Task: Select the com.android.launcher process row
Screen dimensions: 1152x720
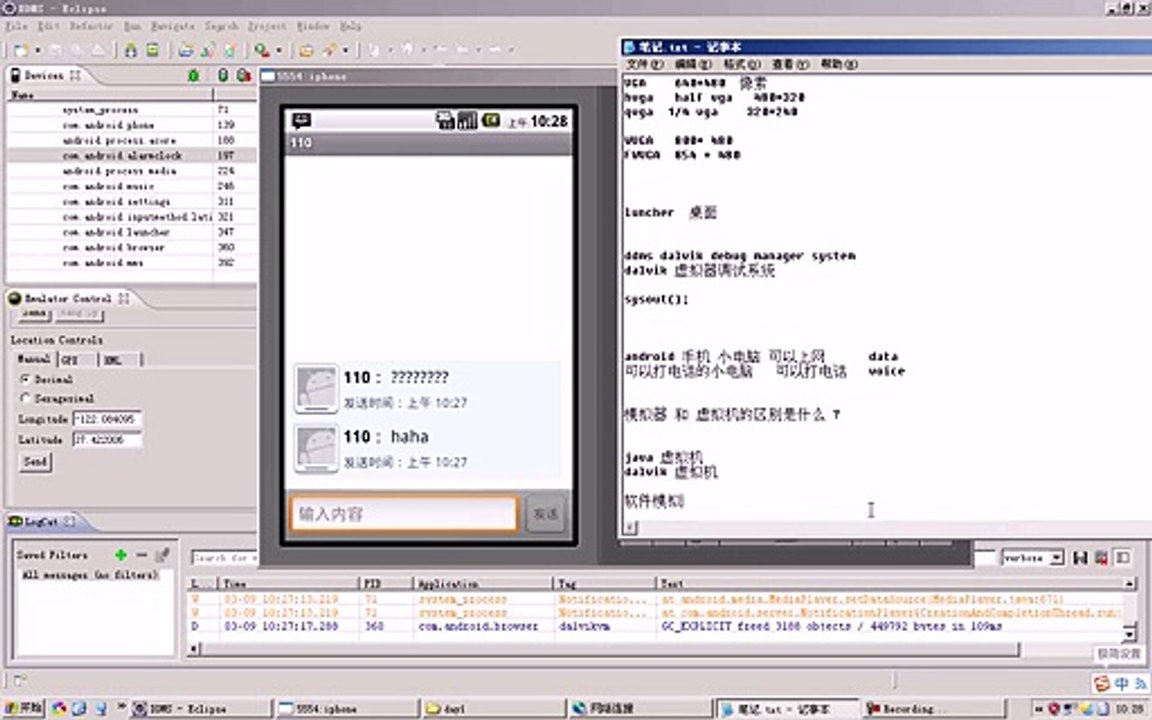Action: coord(132,232)
